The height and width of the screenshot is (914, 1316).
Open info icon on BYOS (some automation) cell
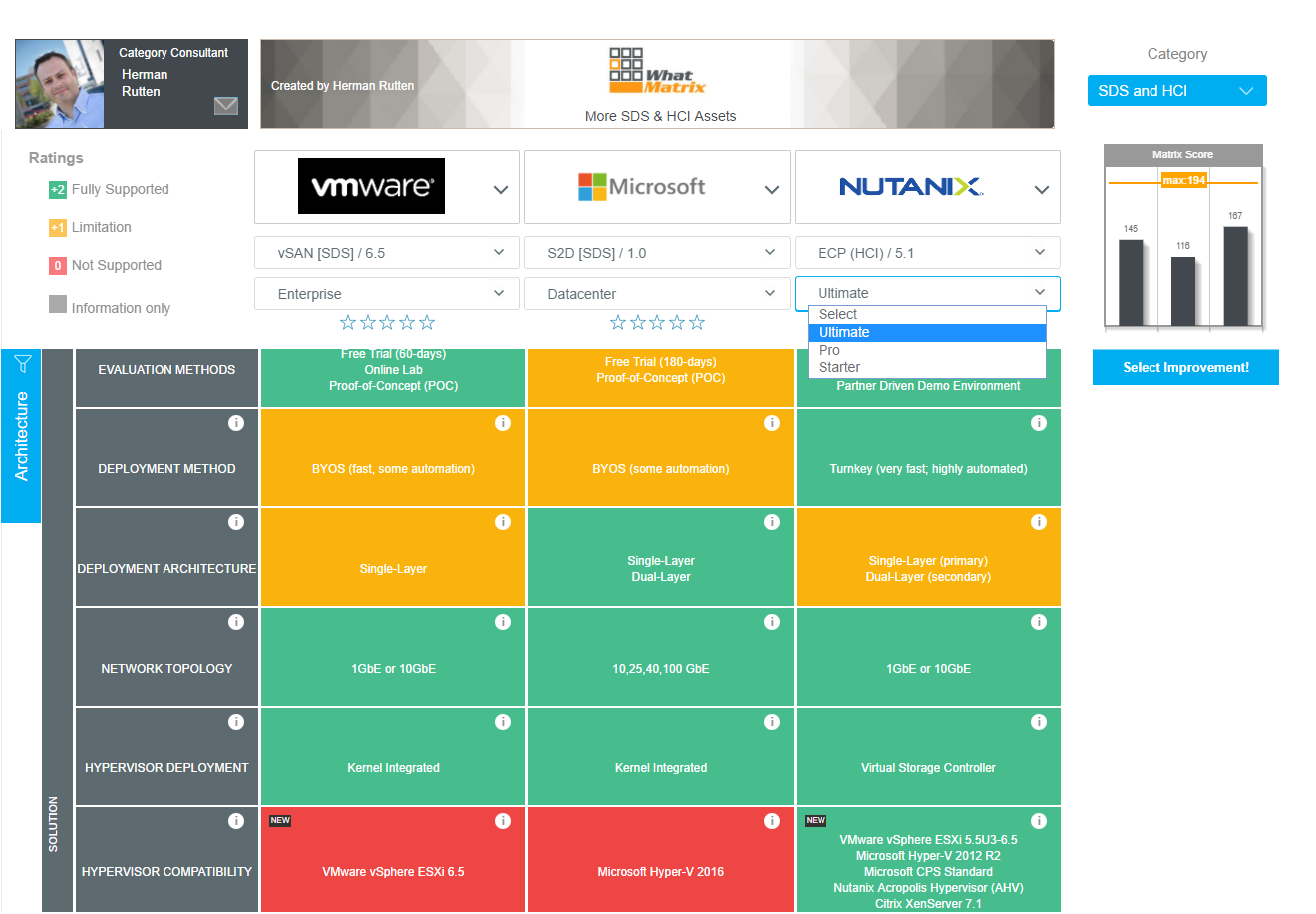[772, 423]
